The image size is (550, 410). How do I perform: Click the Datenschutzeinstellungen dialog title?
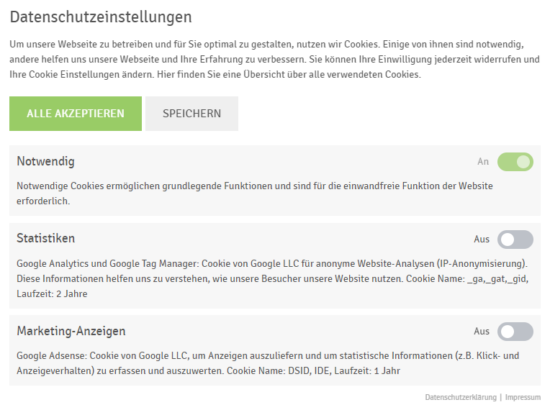[x=101, y=17]
